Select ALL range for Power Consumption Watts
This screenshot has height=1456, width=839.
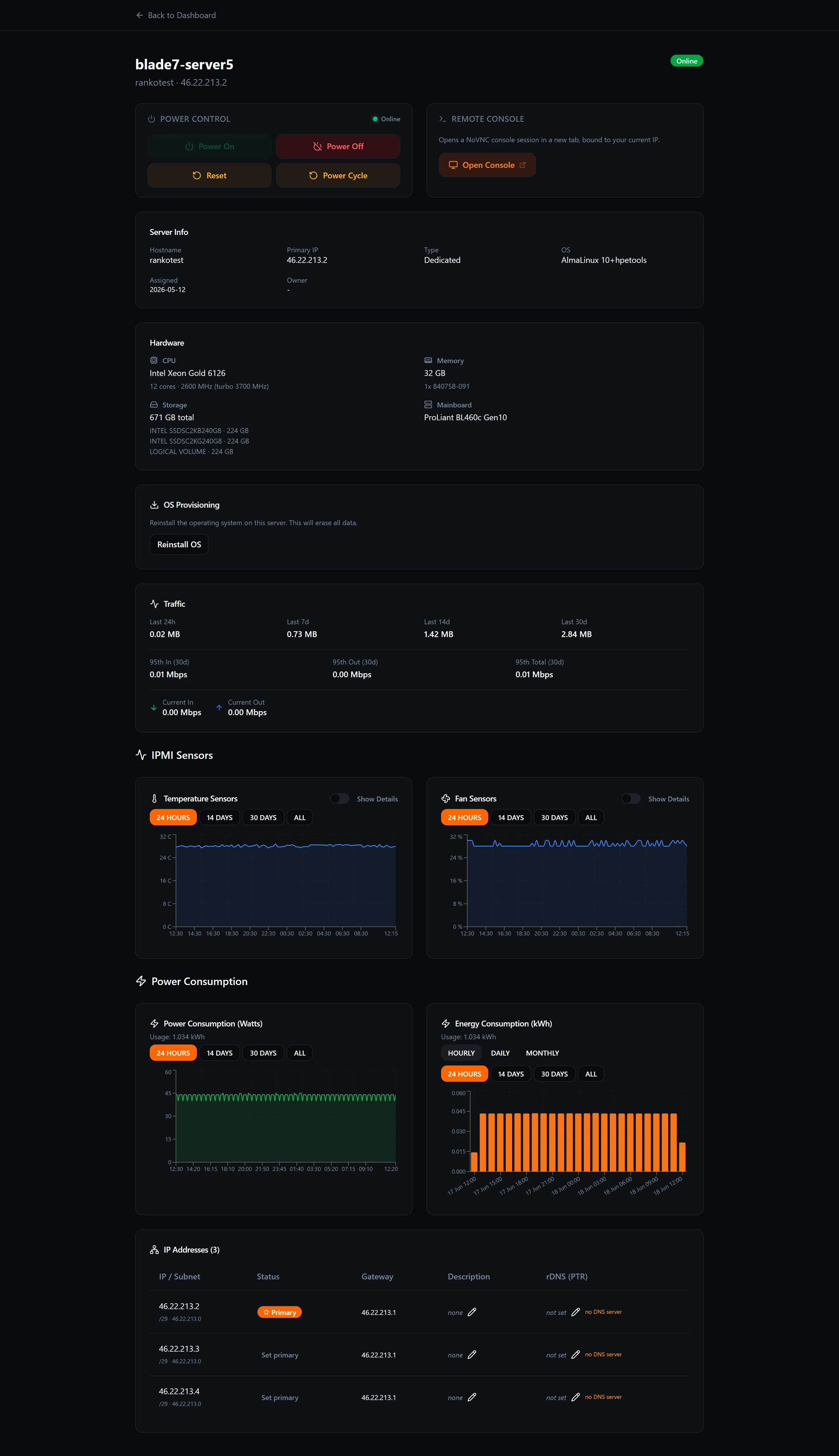tap(300, 1053)
